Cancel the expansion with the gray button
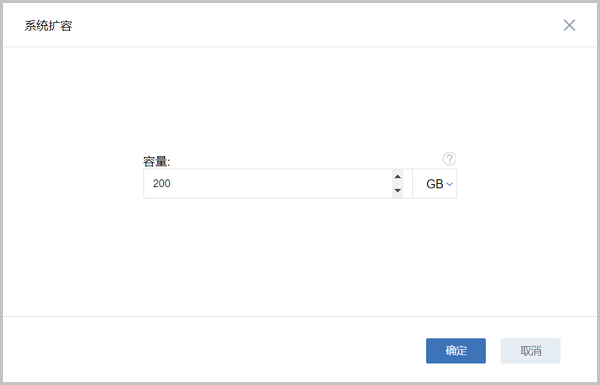 coord(530,351)
